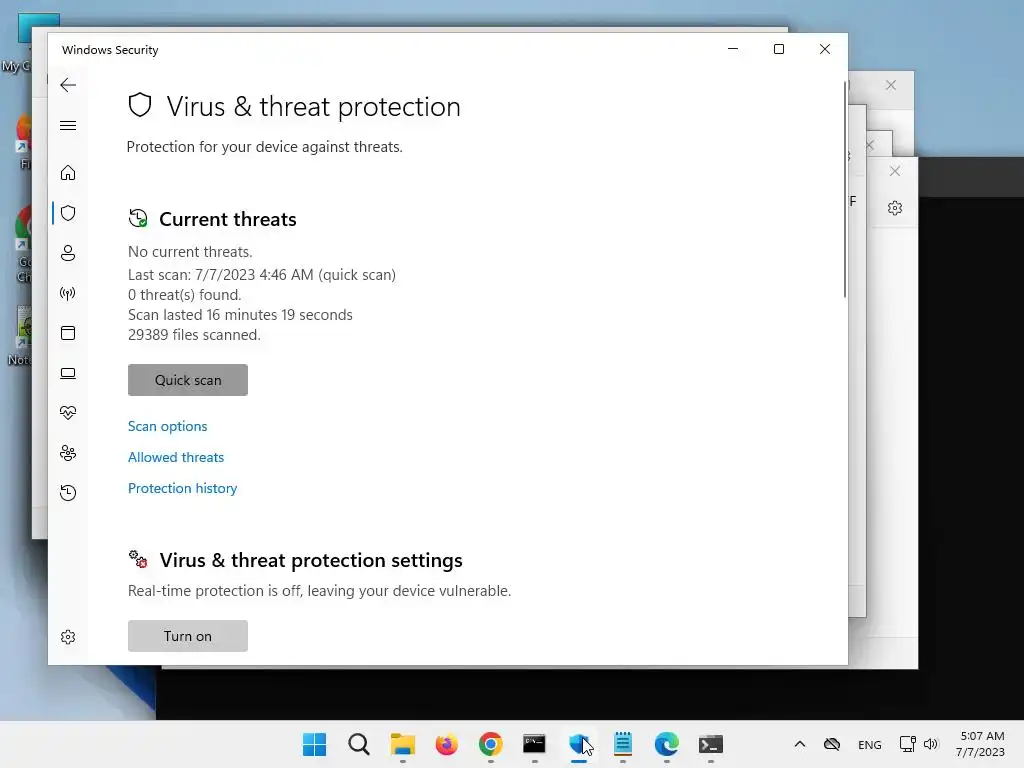The width and height of the screenshot is (1024, 768).
Task: Open network tray icon
Action: click(x=907, y=744)
